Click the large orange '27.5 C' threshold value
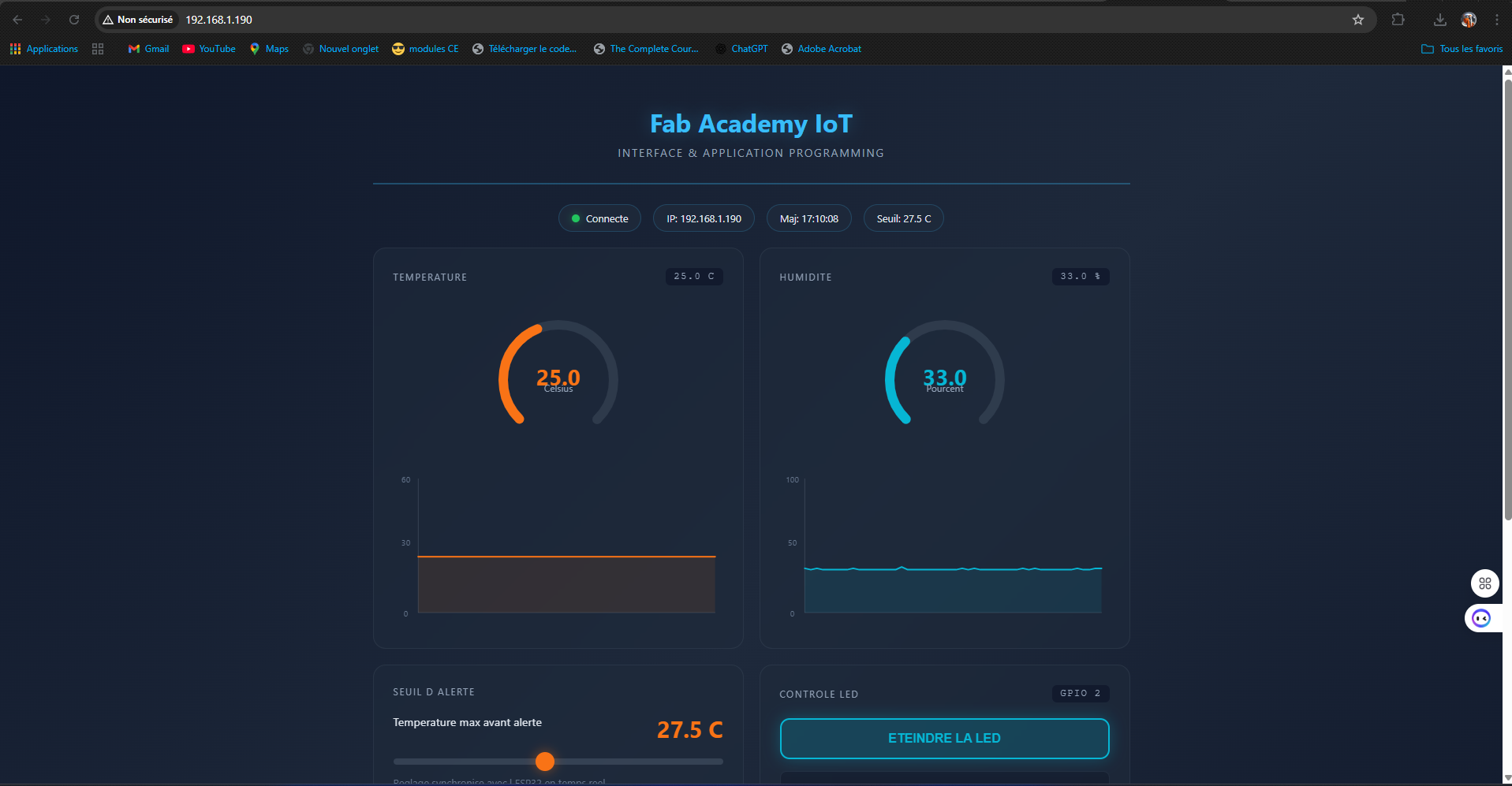The width and height of the screenshot is (1512, 786). point(690,730)
